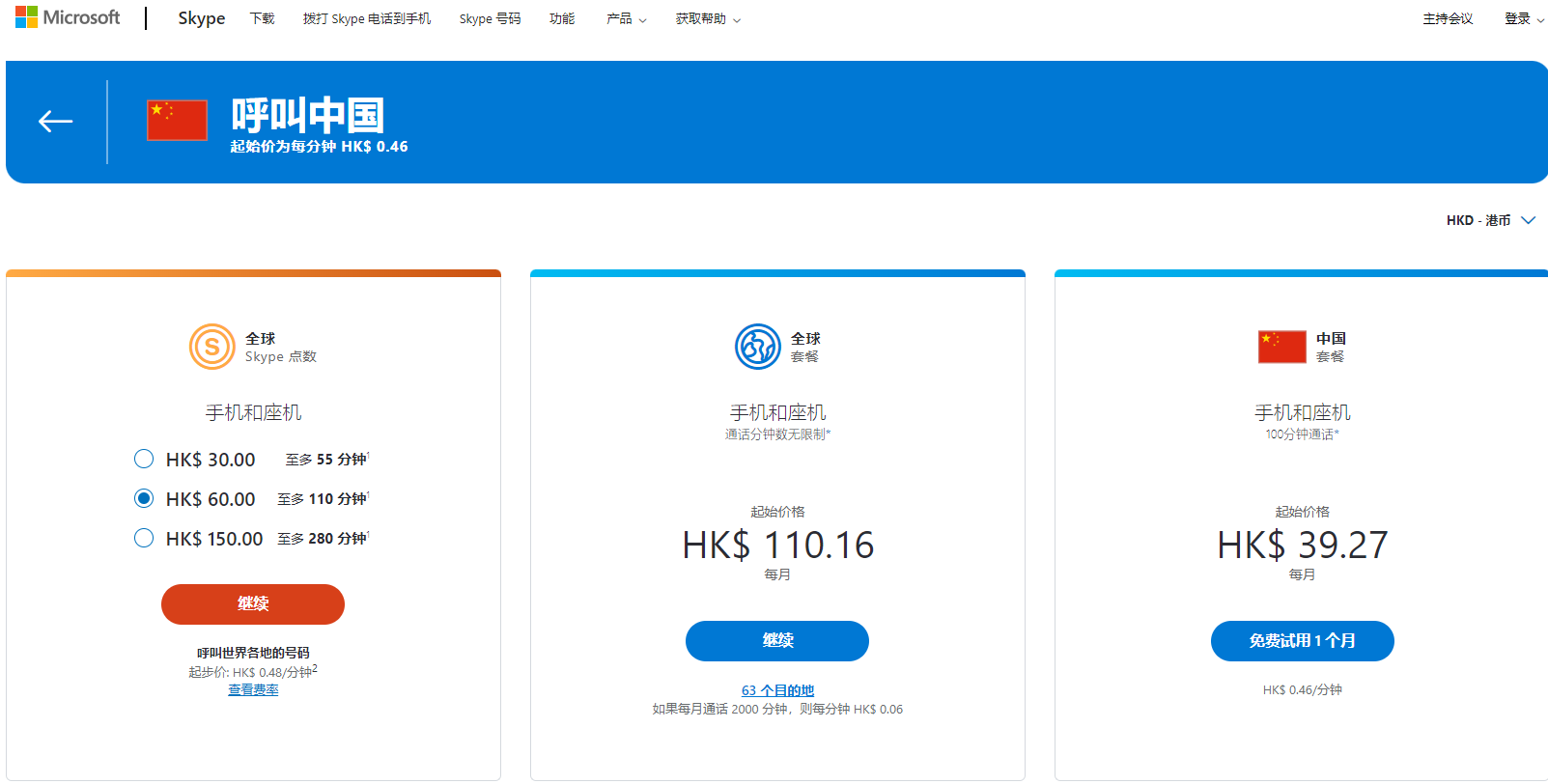Select the HK$ 30.00 credit option
This screenshot has width=1548, height=784.
144,459
